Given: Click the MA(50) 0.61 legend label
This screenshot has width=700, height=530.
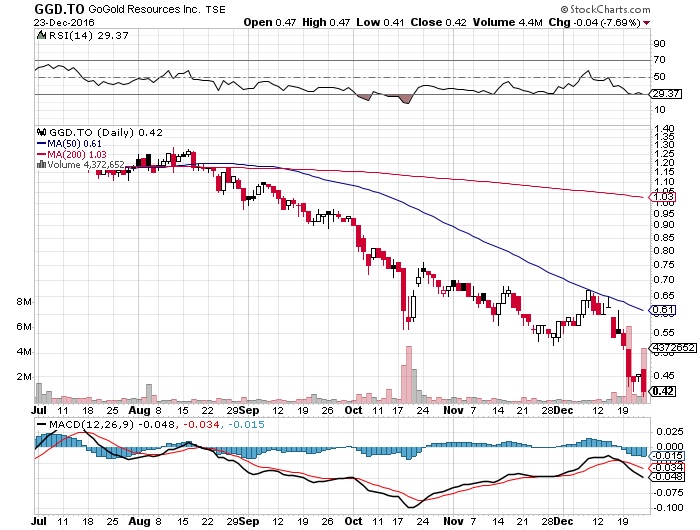Looking at the screenshot, I should [75, 144].
